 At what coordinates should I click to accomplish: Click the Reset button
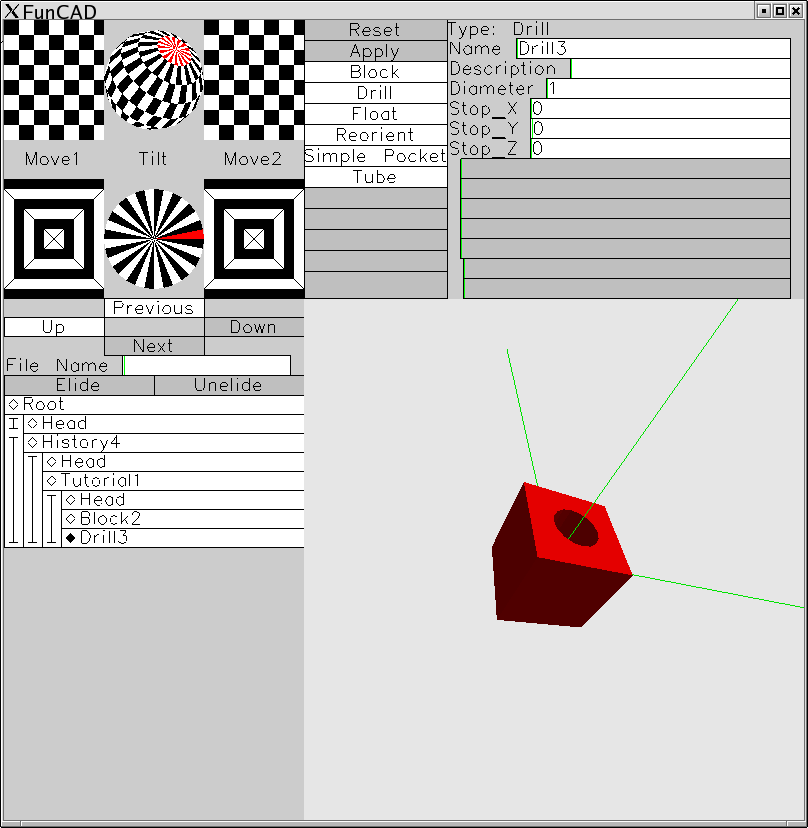(x=375, y=30)
